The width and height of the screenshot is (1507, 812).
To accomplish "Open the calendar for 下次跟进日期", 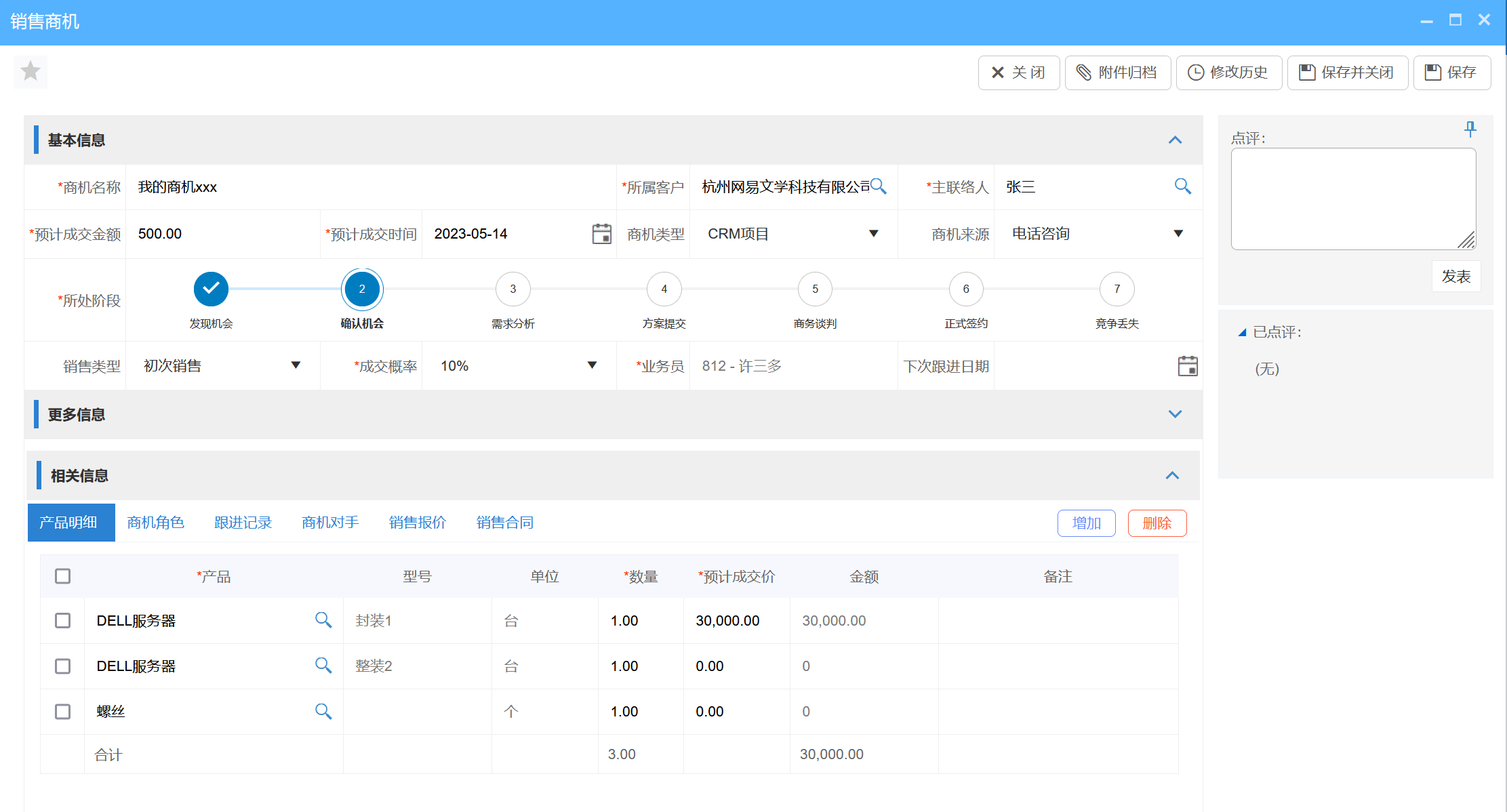I will [x=1188, y=365].
